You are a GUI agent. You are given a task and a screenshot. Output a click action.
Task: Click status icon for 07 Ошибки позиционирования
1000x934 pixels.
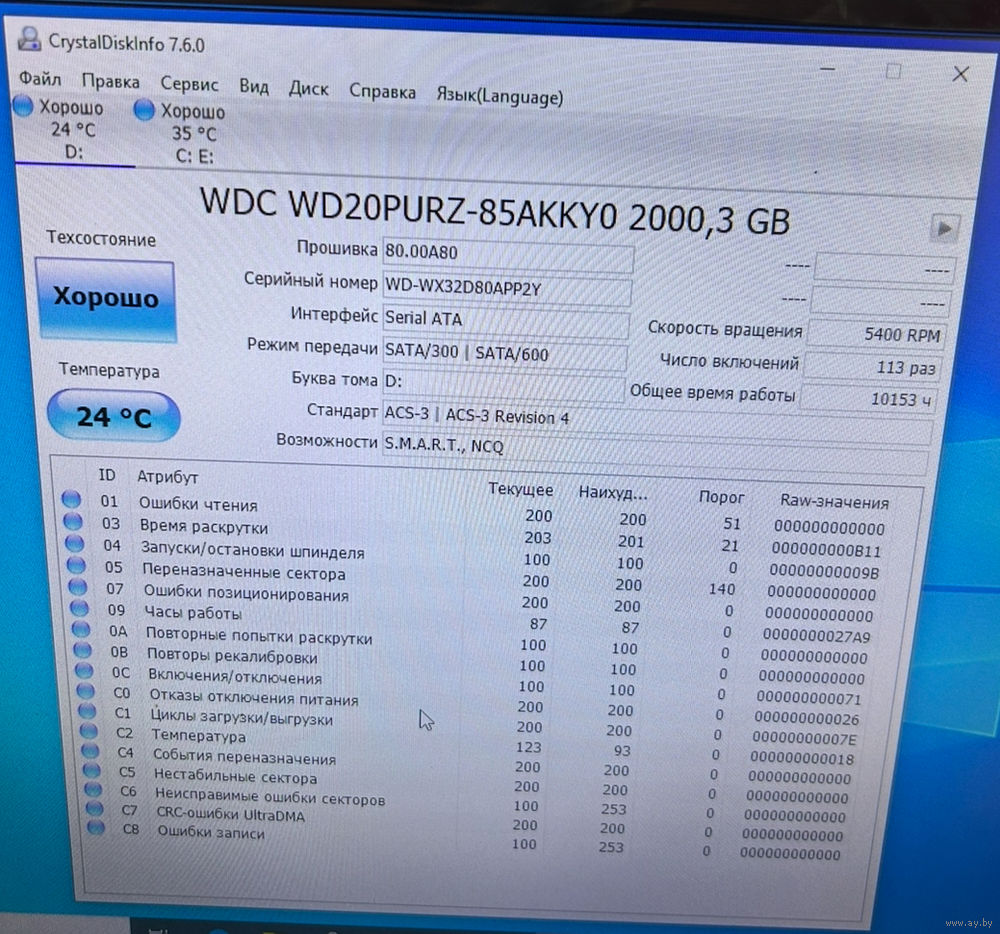point(78,587)
